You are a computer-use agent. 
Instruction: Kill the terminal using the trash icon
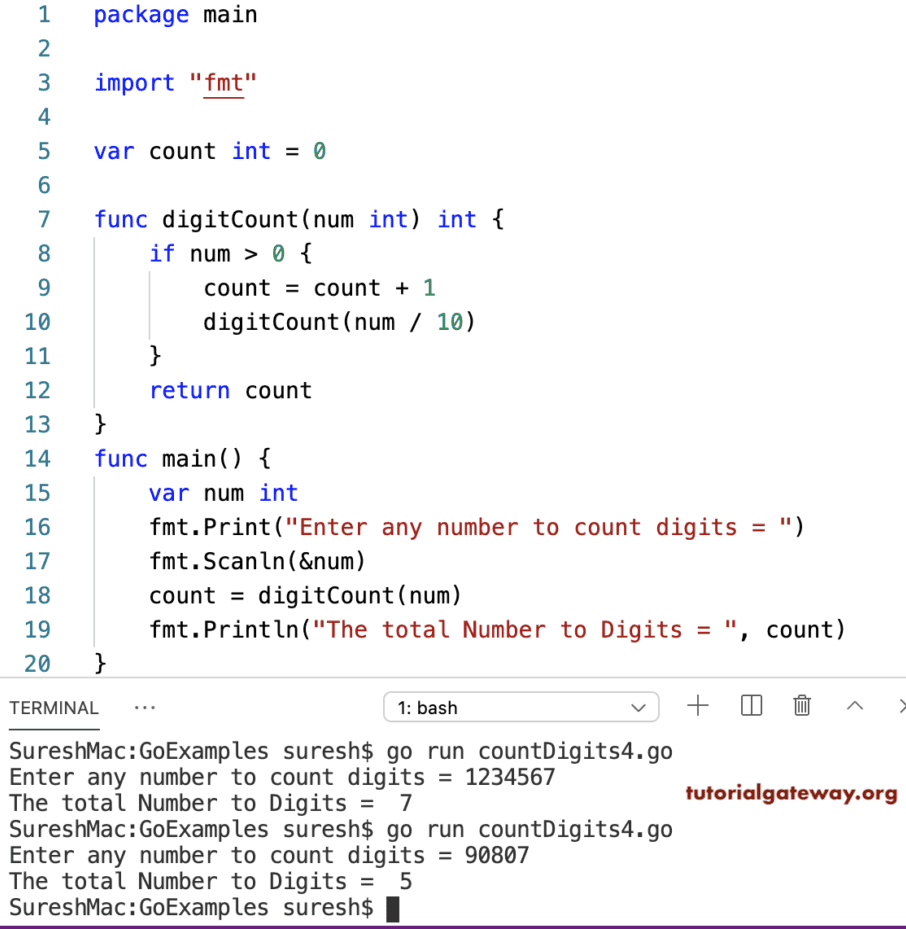tap(801, 706)
